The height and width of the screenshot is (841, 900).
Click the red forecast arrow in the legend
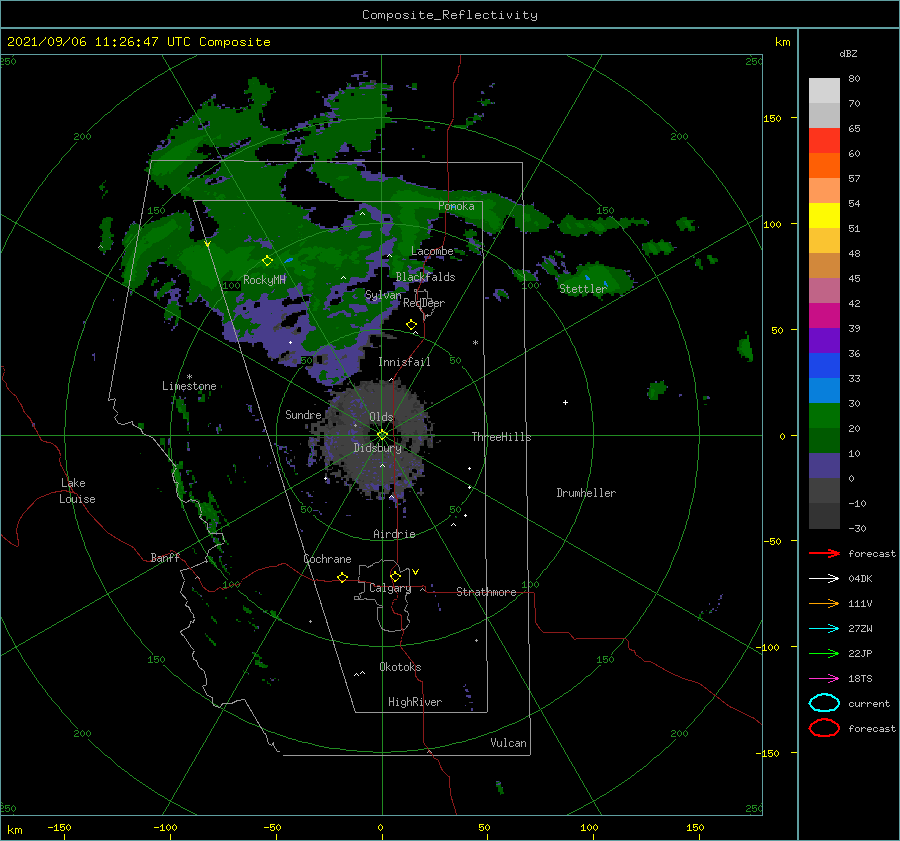[824, 553]
